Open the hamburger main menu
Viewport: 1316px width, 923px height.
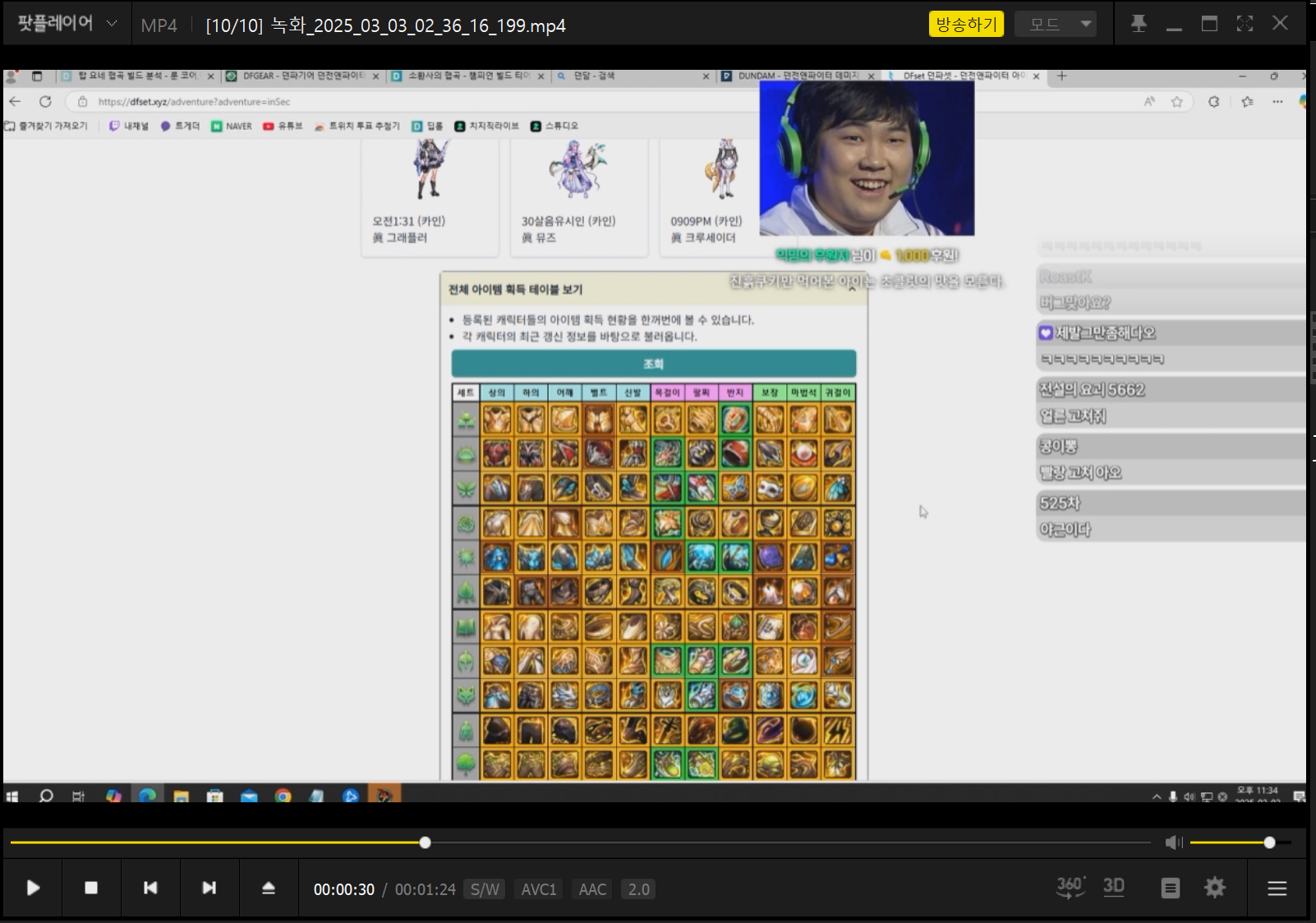[x=1277, y=888]
